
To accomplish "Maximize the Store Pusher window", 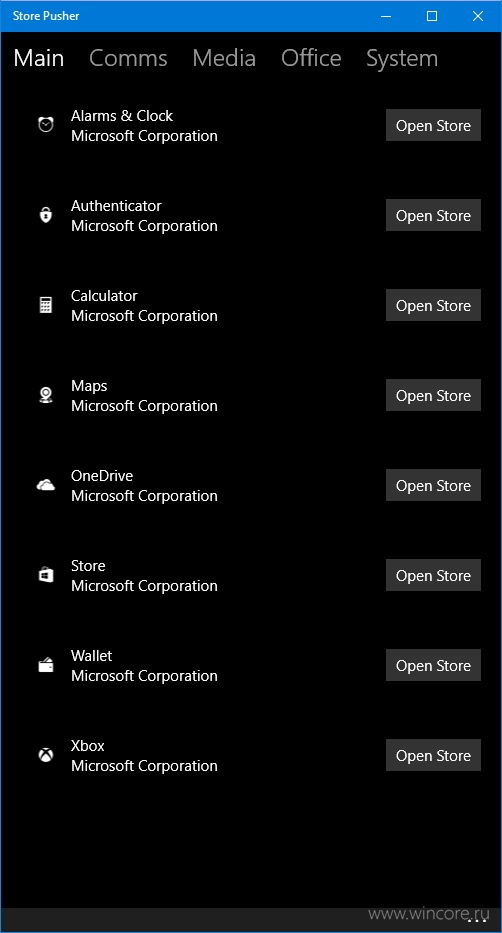I will [x=432, y=16].
